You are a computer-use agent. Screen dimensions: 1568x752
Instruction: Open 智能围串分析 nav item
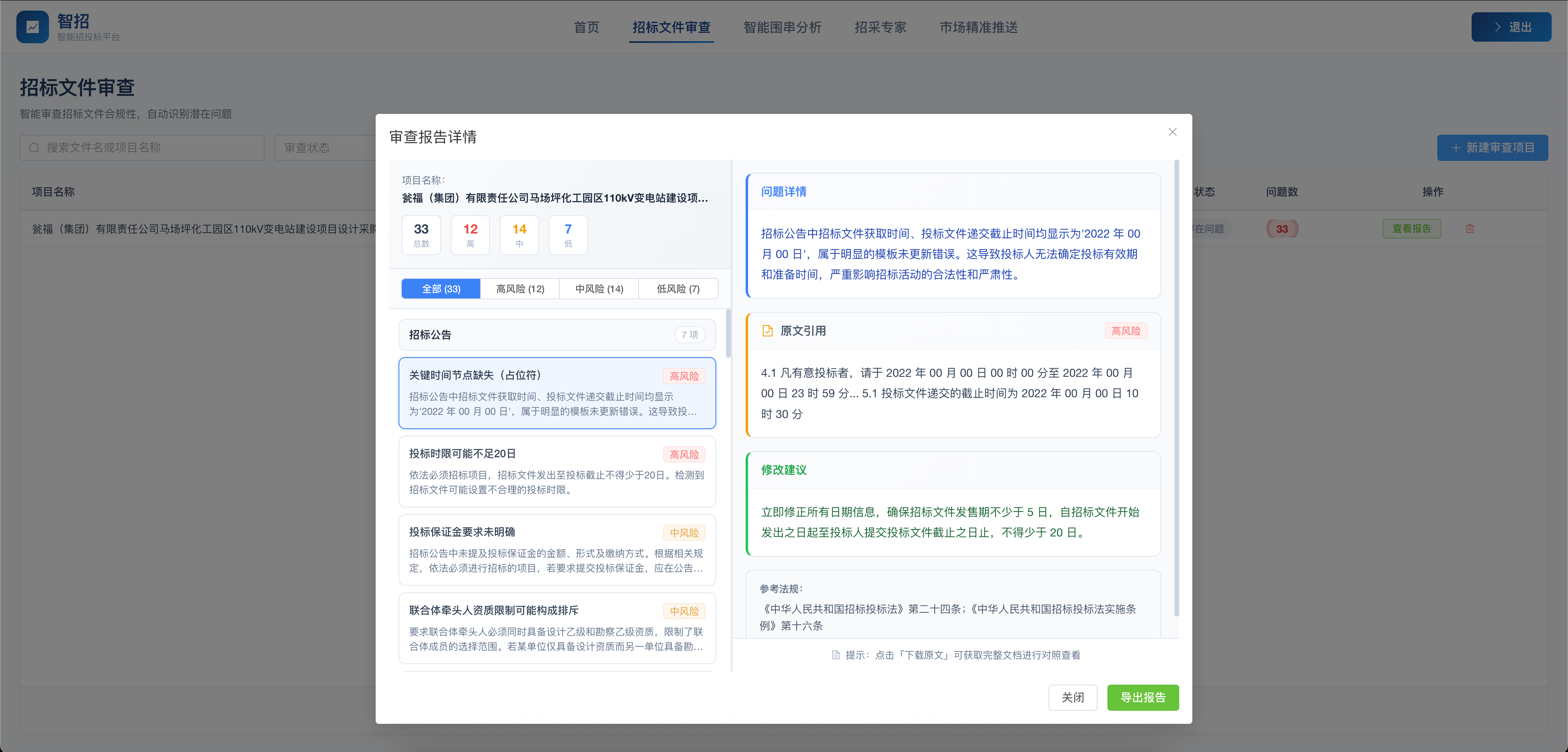pyautogui.click(x=782, y=27)
